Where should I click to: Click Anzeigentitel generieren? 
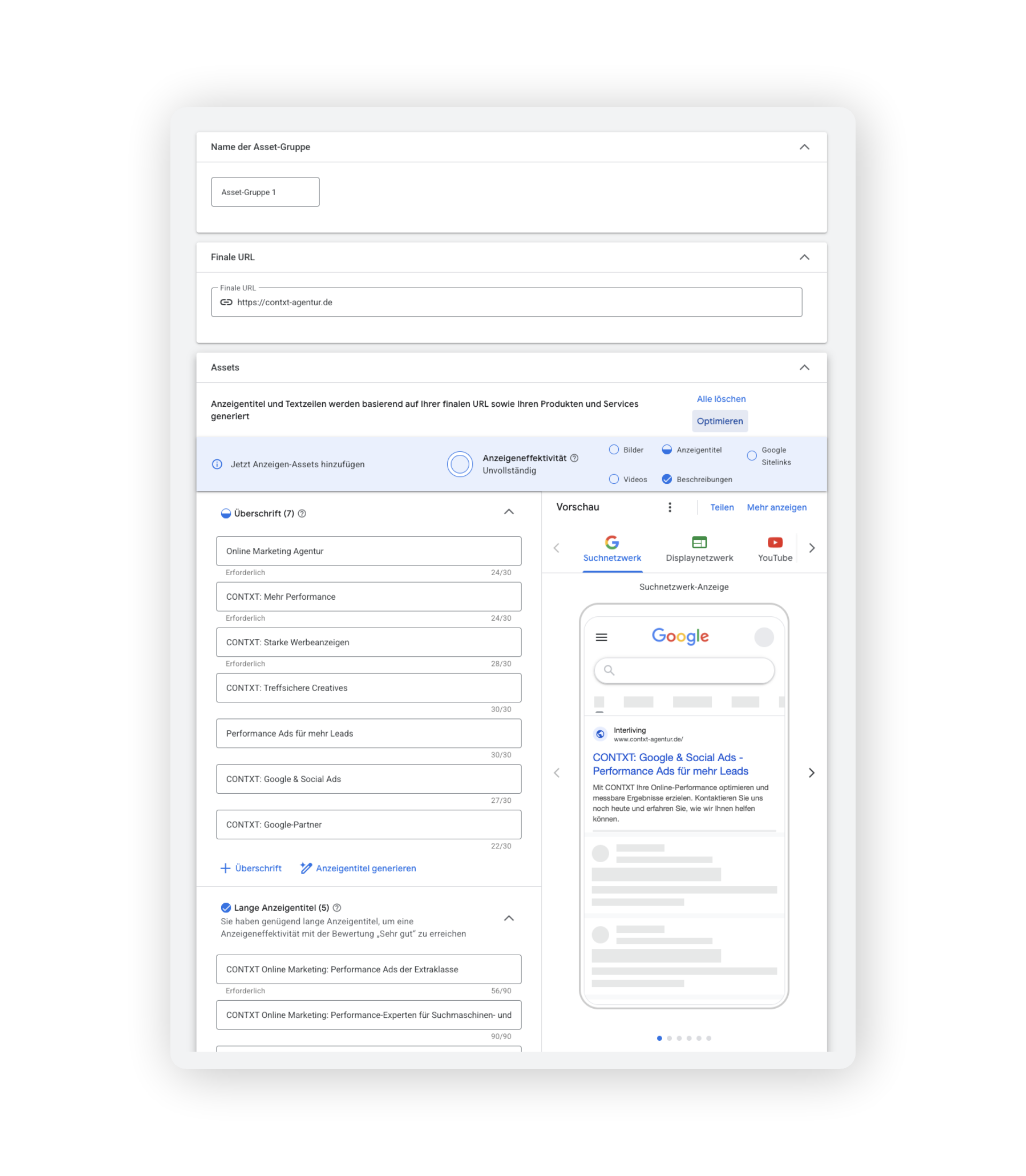(359, 869)
